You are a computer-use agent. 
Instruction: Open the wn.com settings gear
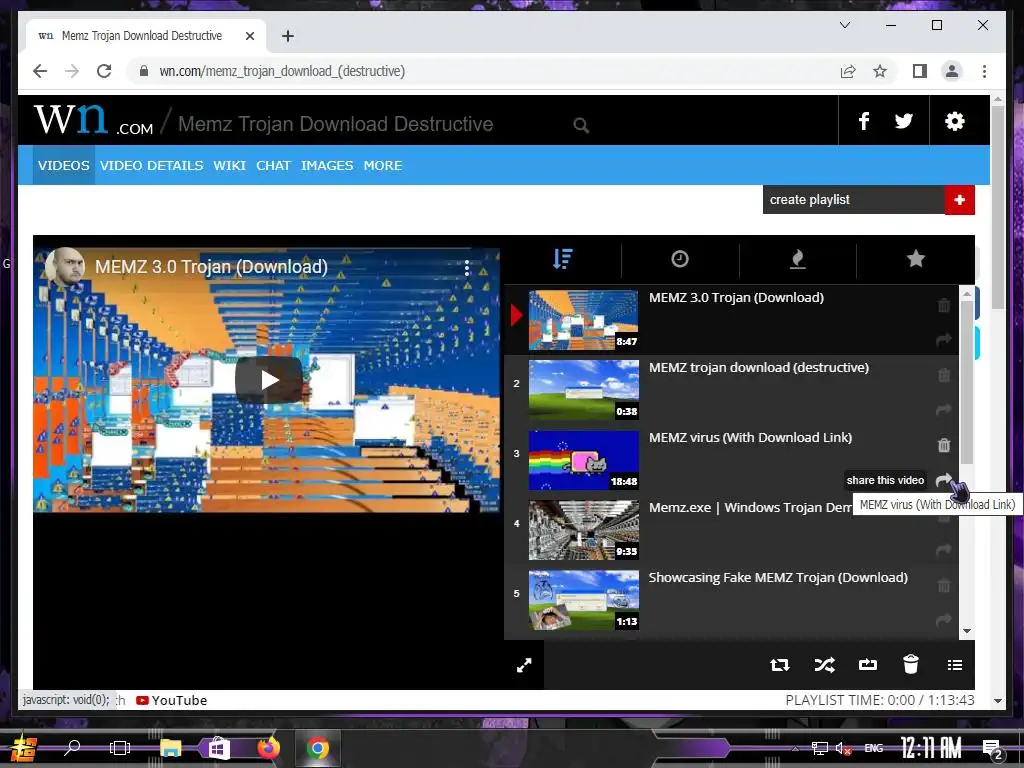click(954, 121)
